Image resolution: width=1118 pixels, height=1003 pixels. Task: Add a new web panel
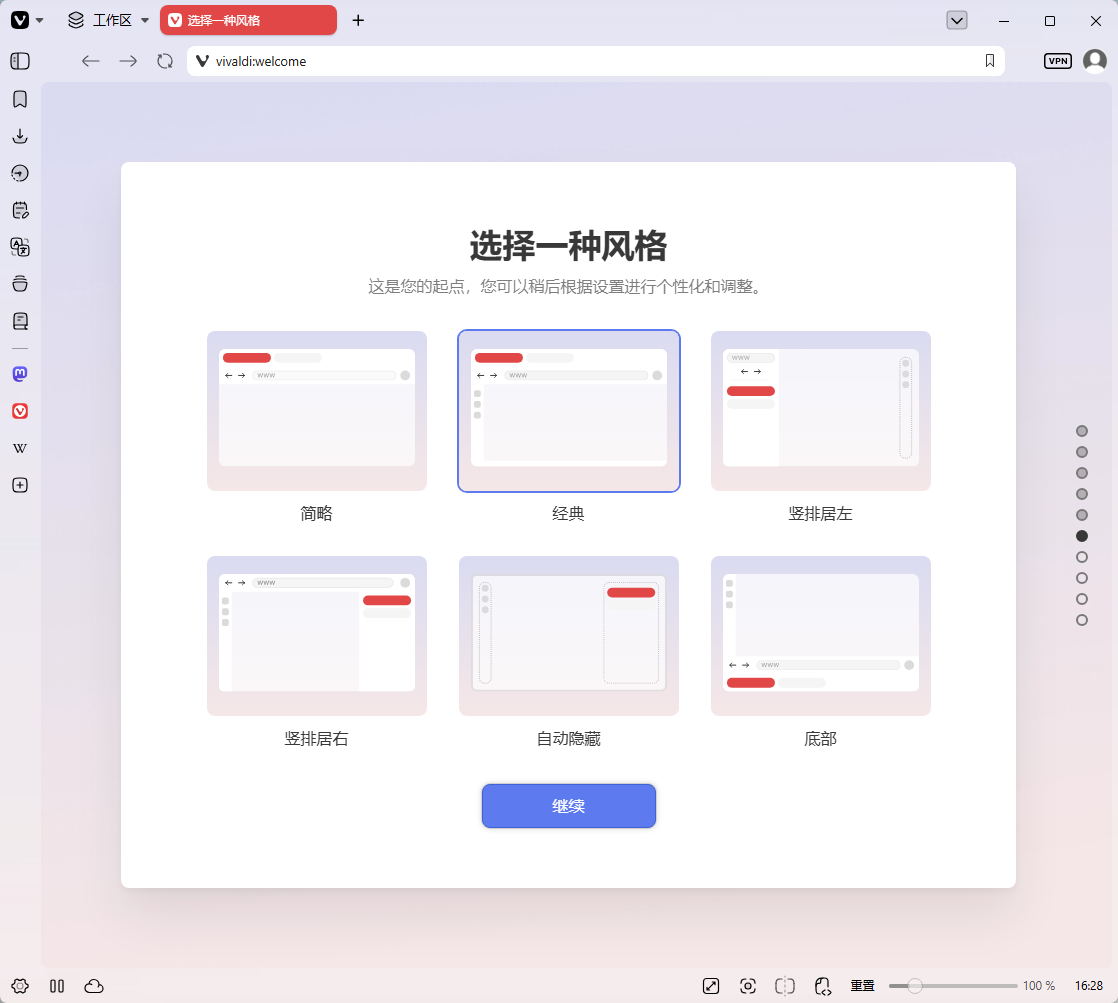tap(20, 485)
